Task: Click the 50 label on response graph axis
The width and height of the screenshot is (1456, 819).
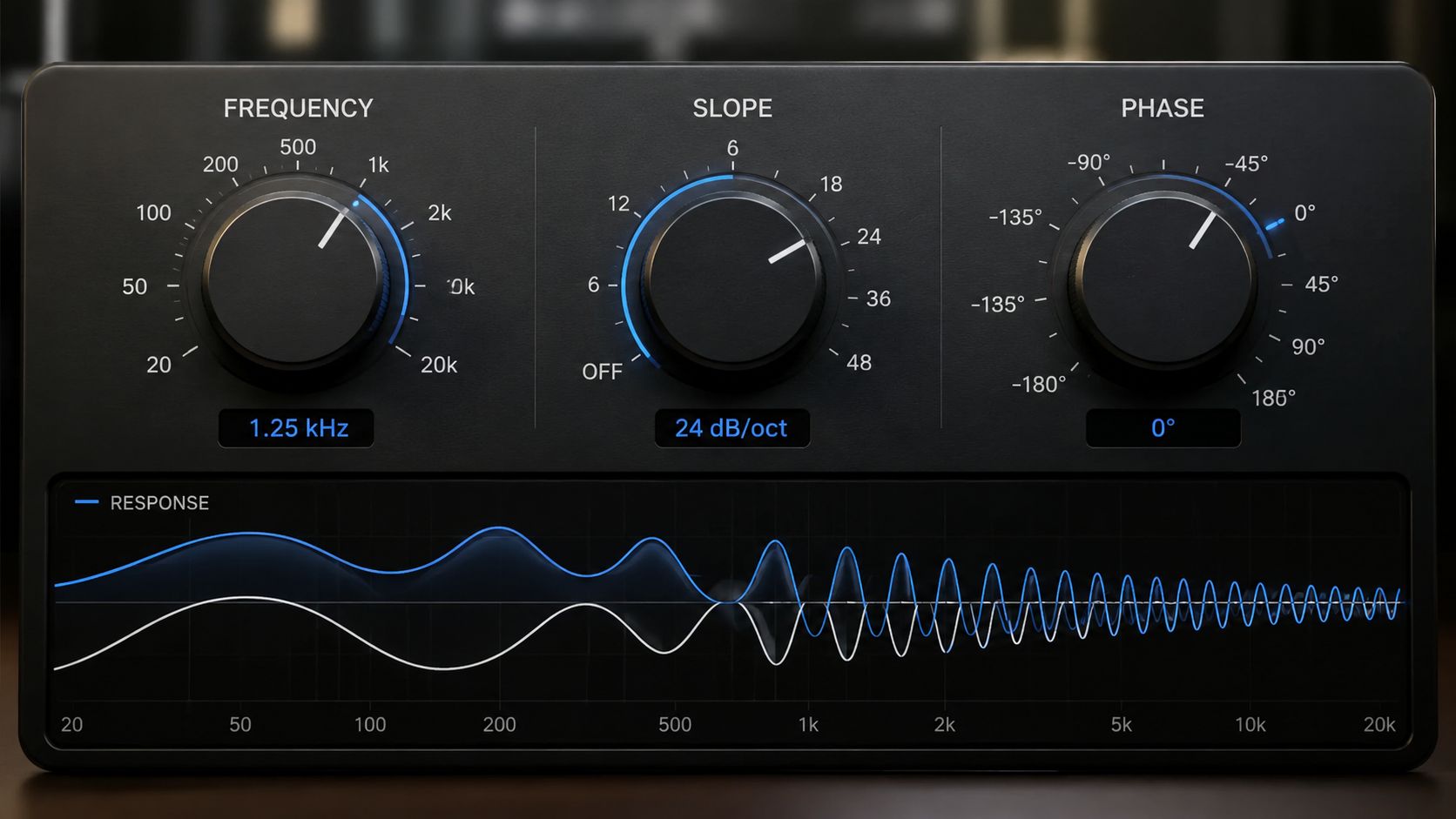Action: (240, 724)
